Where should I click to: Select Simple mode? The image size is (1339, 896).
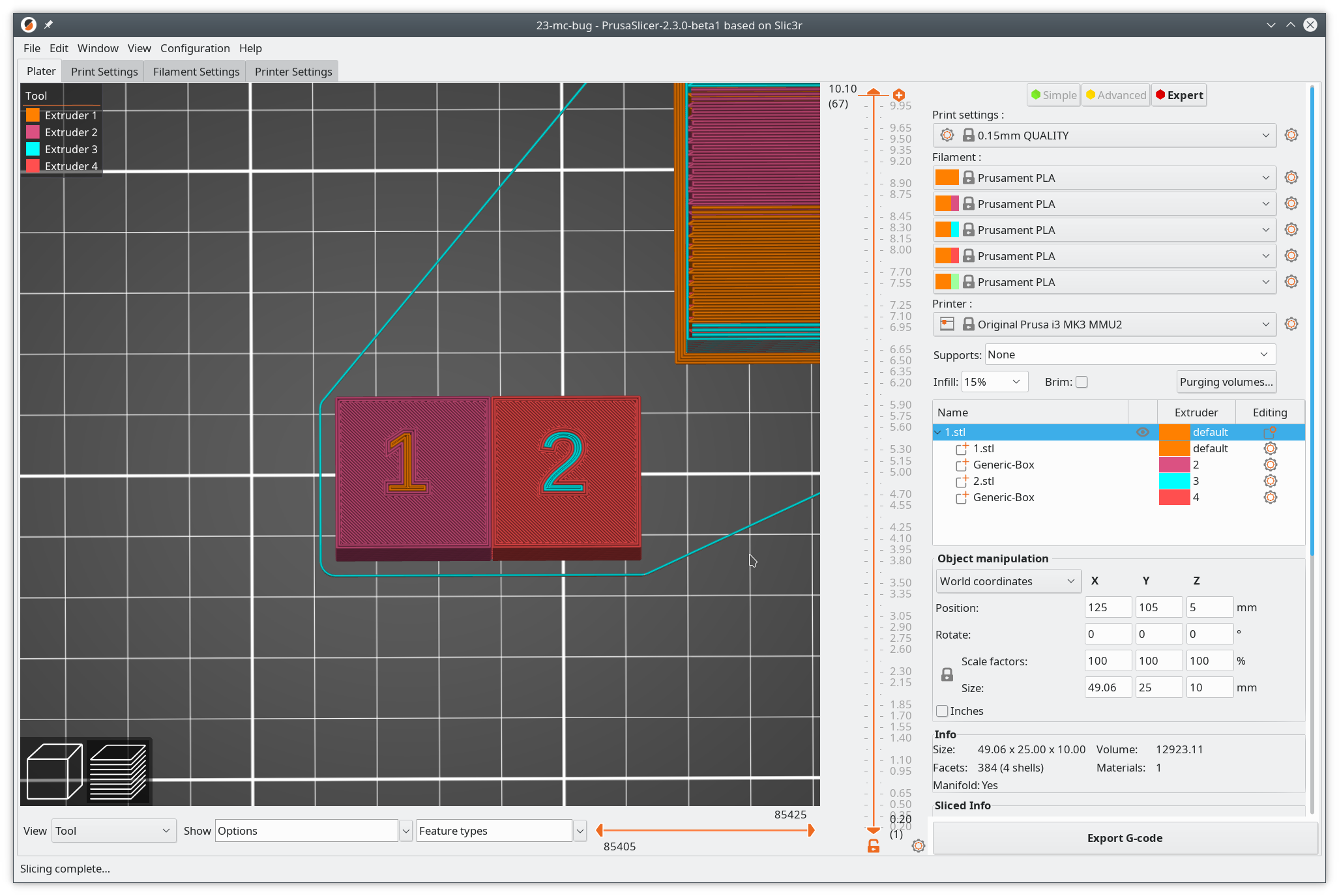click(1053, 95)
